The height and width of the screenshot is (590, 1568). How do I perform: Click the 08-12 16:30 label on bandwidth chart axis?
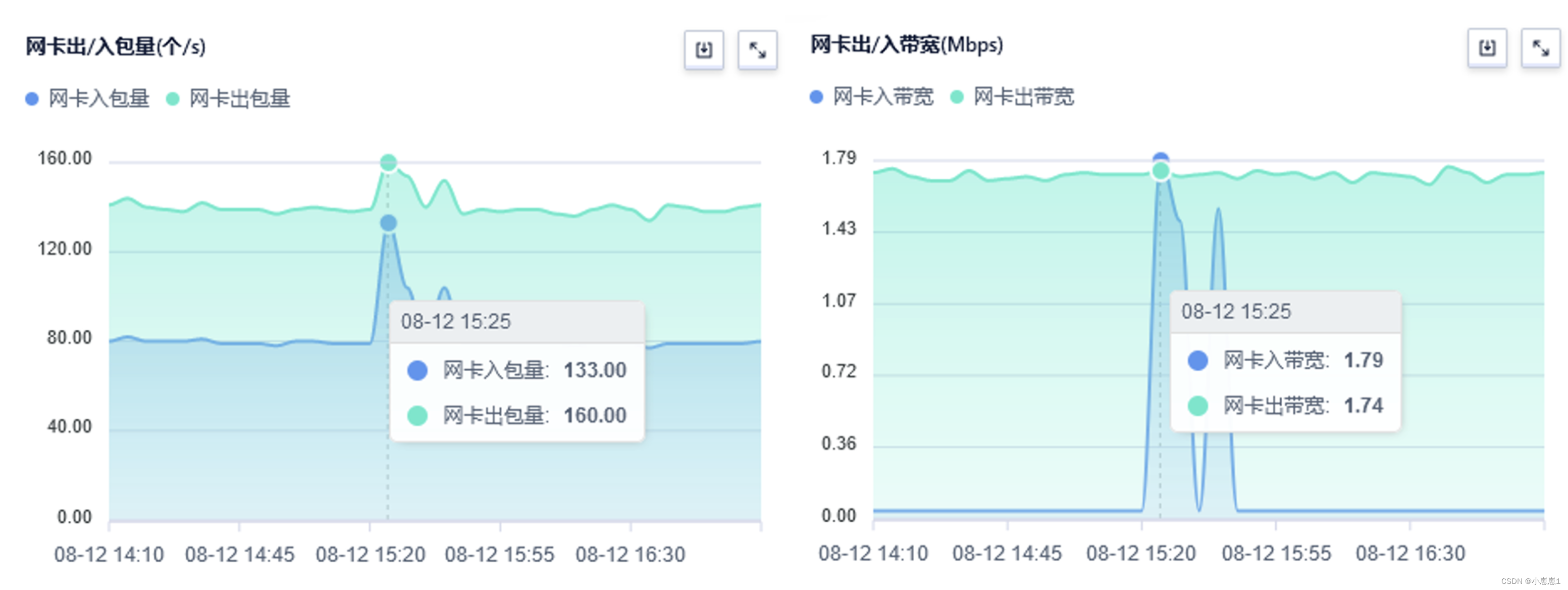click(1410, 554)
